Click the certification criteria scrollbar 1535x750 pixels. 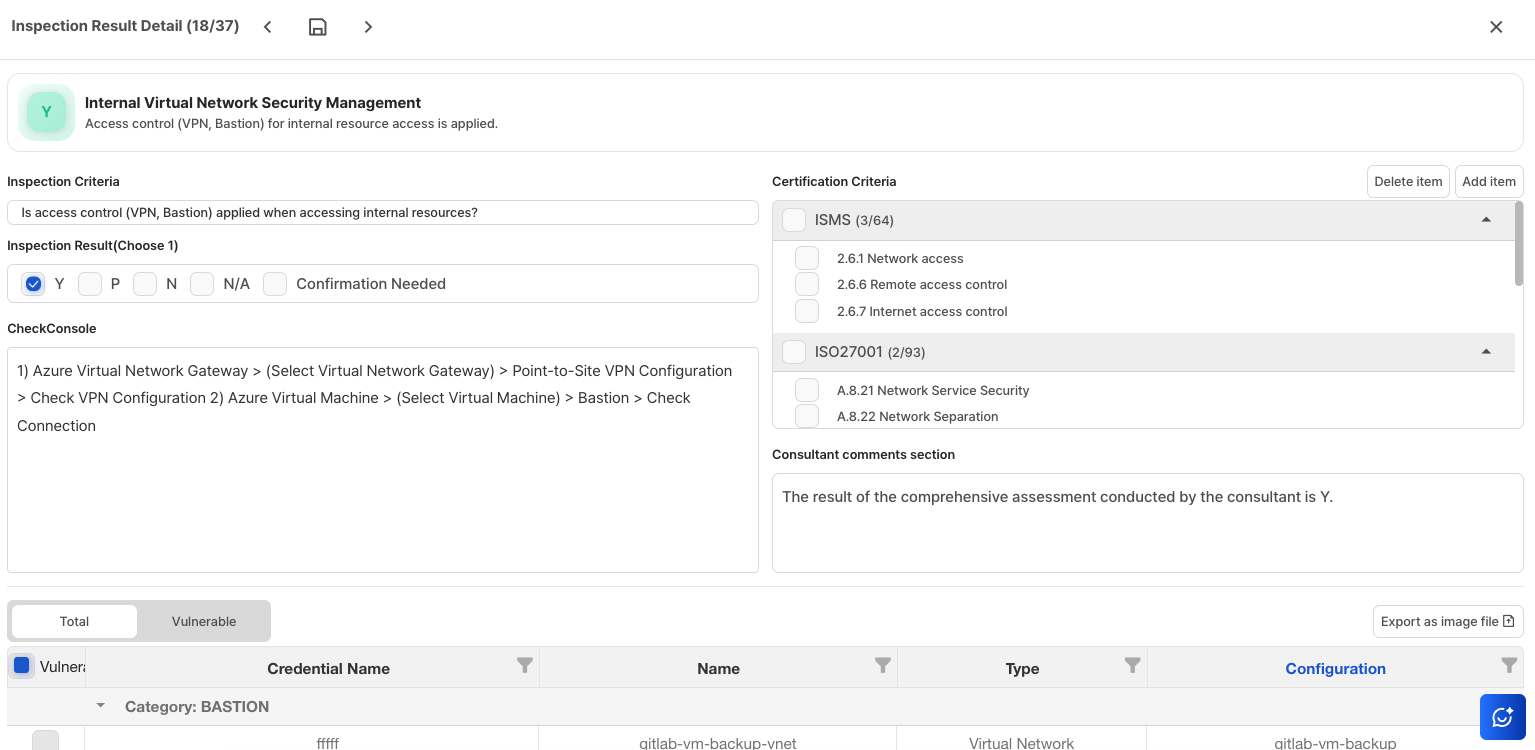1519,245
